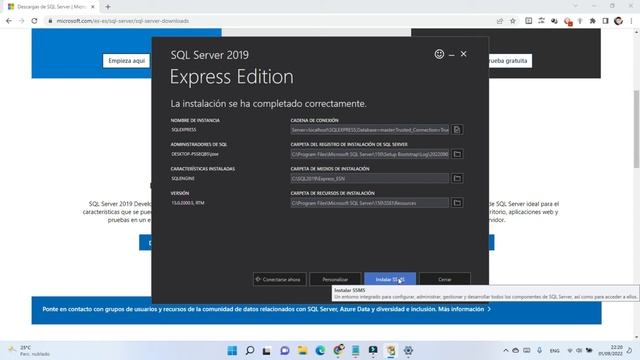Select the installation resources folder path field
640x360 pixels.
tap(369, 202)
